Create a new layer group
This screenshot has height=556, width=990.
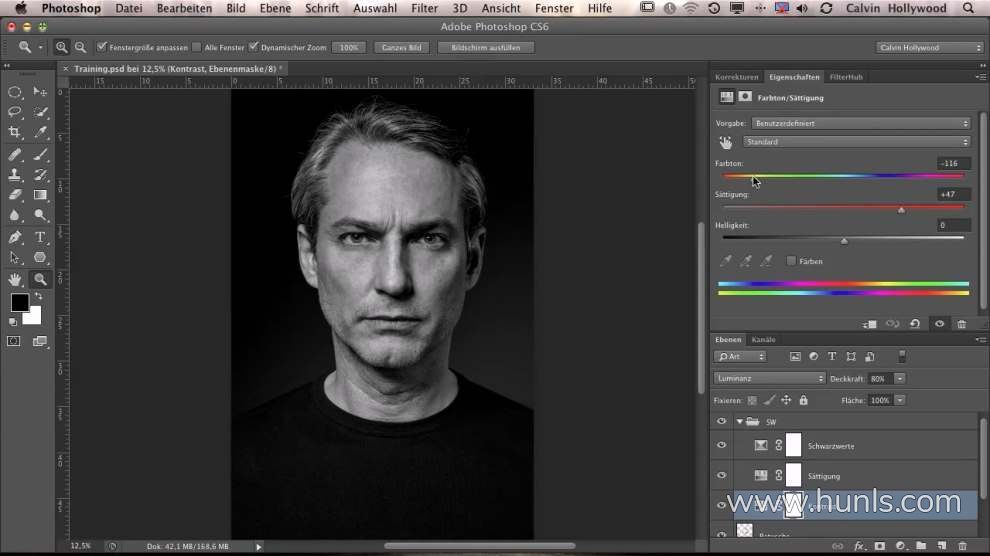tap(921, 546)
